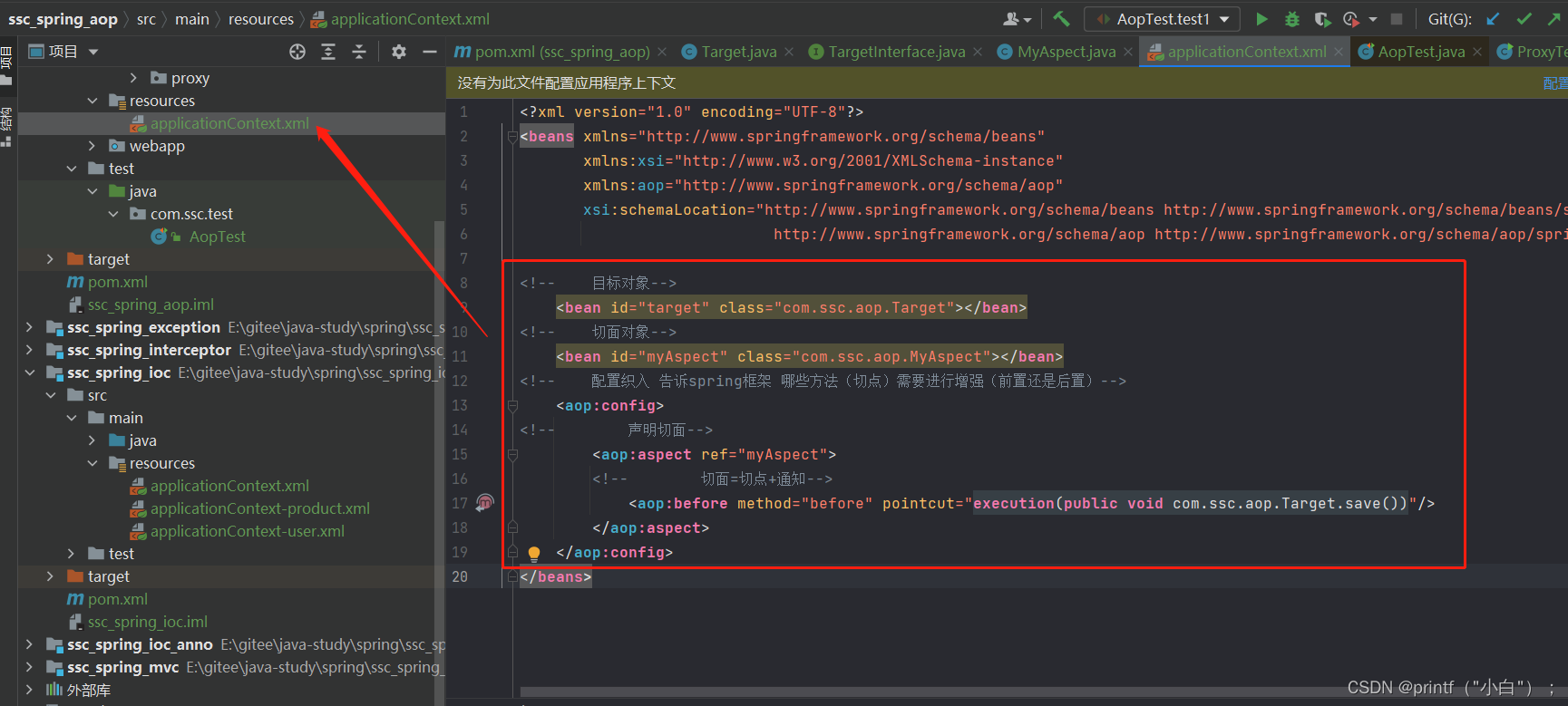Open project panel settings gear

point(399,52)
